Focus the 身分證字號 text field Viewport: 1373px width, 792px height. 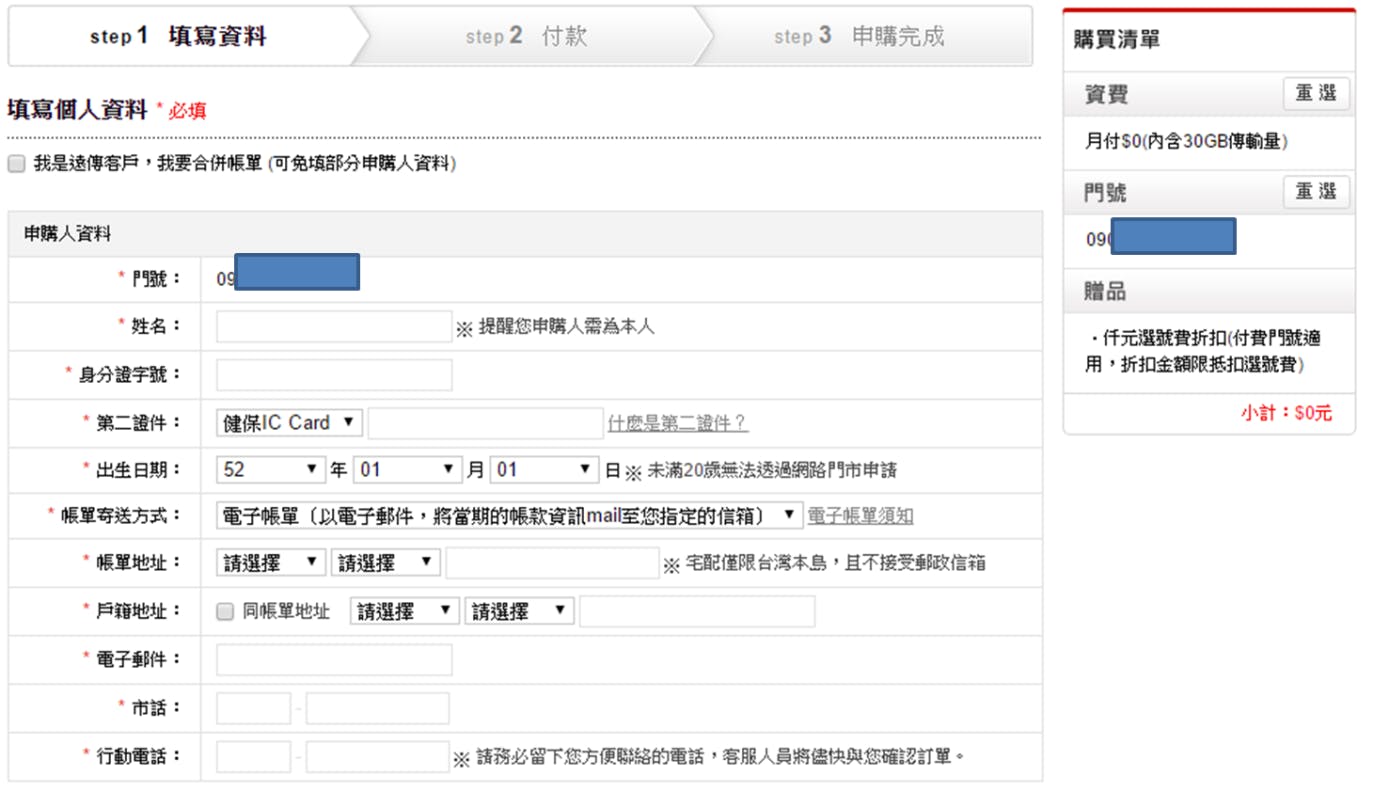pos(334,375)
